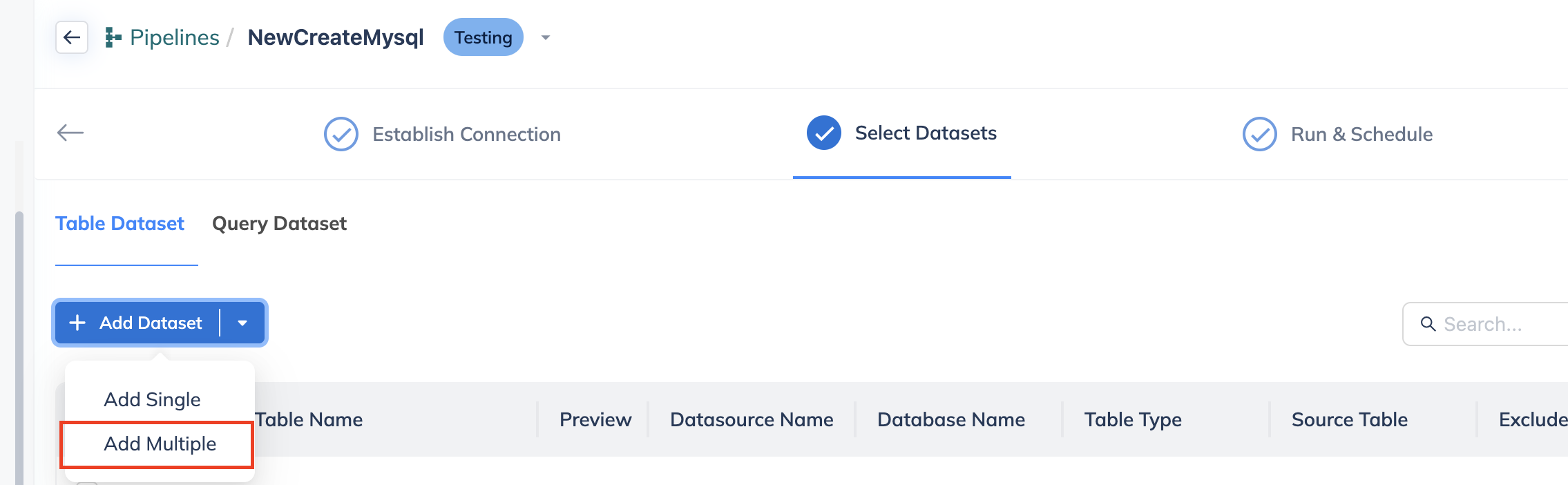
Task: Click the Pipelines tree icon in breadcrumb
Action: pyautogui.click(x=113, y=37)
